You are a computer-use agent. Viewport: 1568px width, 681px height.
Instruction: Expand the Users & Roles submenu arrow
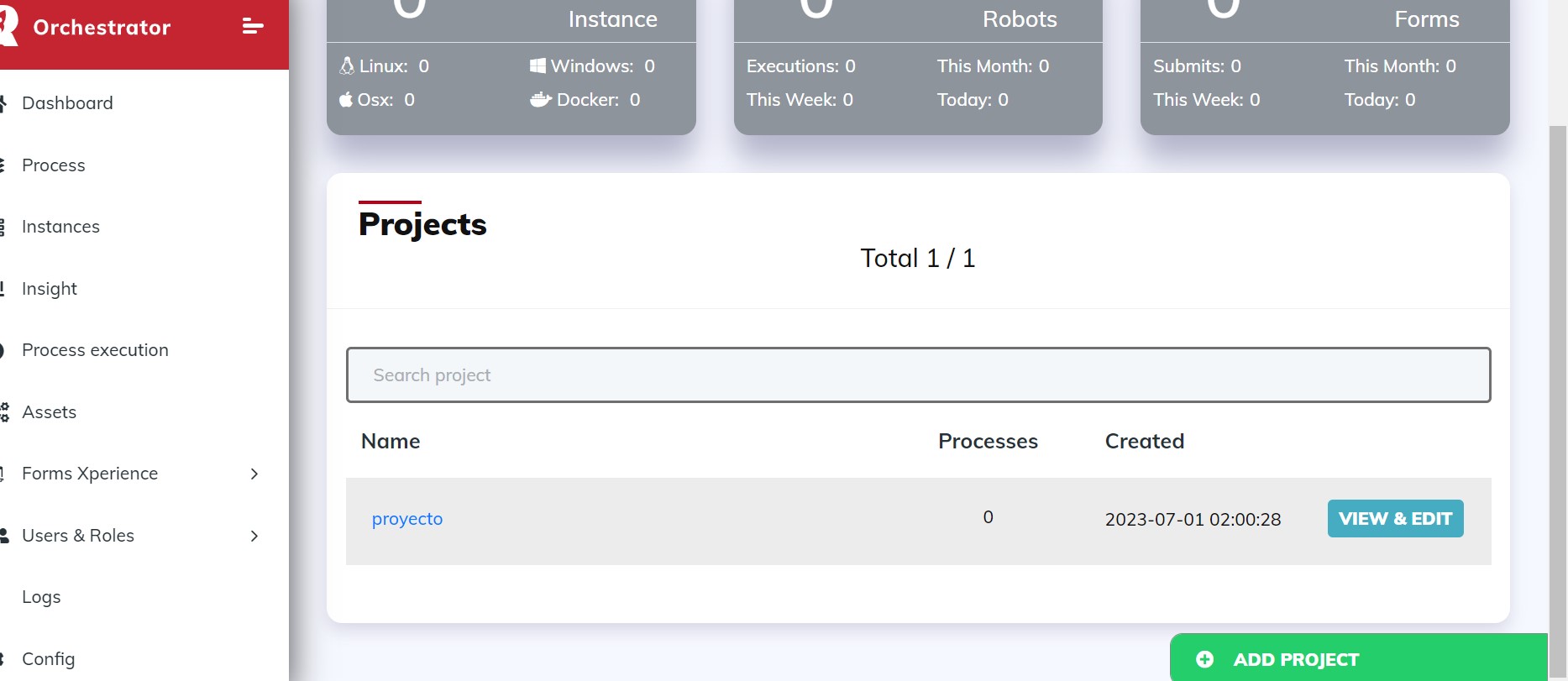click(x=254, y=536)
